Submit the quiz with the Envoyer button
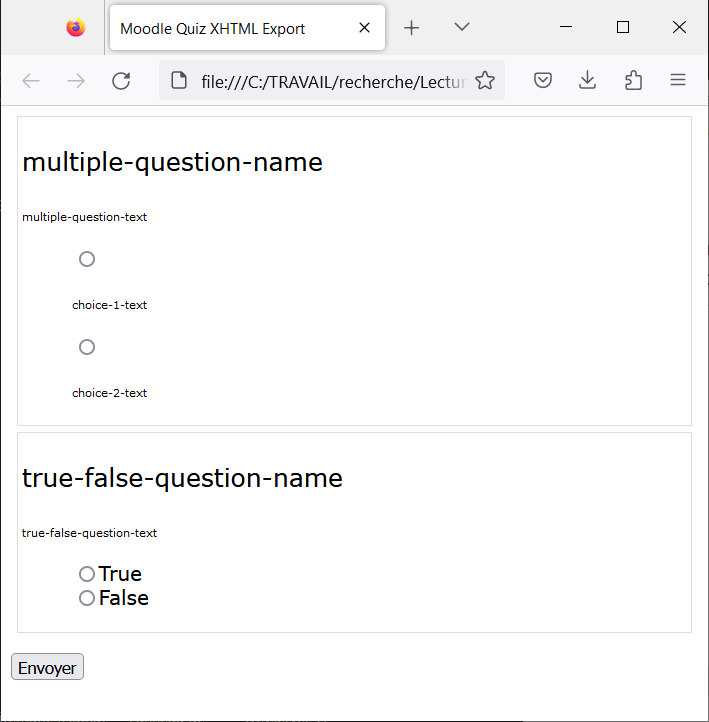This screenshot has width=709, height=722. tap(47, 666)
